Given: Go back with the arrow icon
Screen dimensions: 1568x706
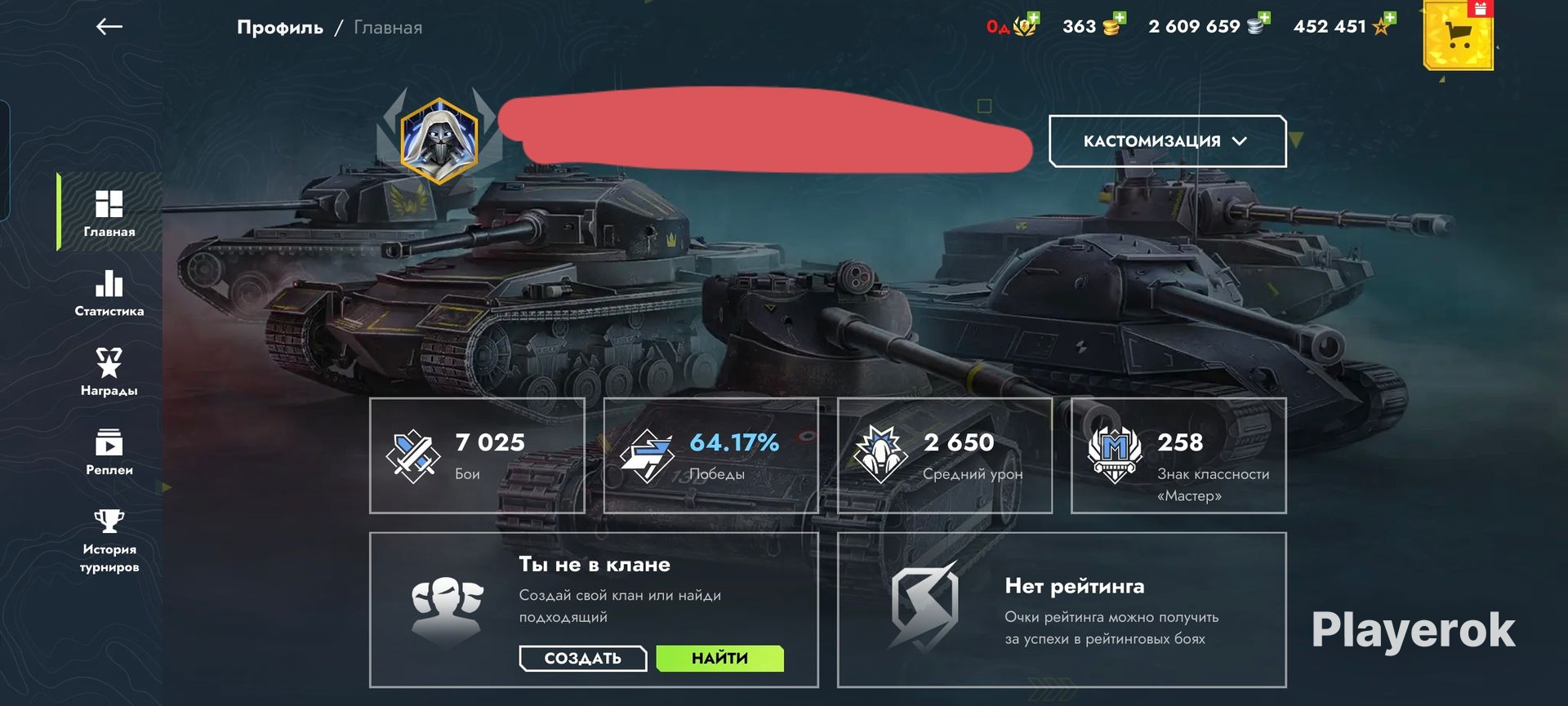Looking at the screenshot, I should tap(109, 27).
